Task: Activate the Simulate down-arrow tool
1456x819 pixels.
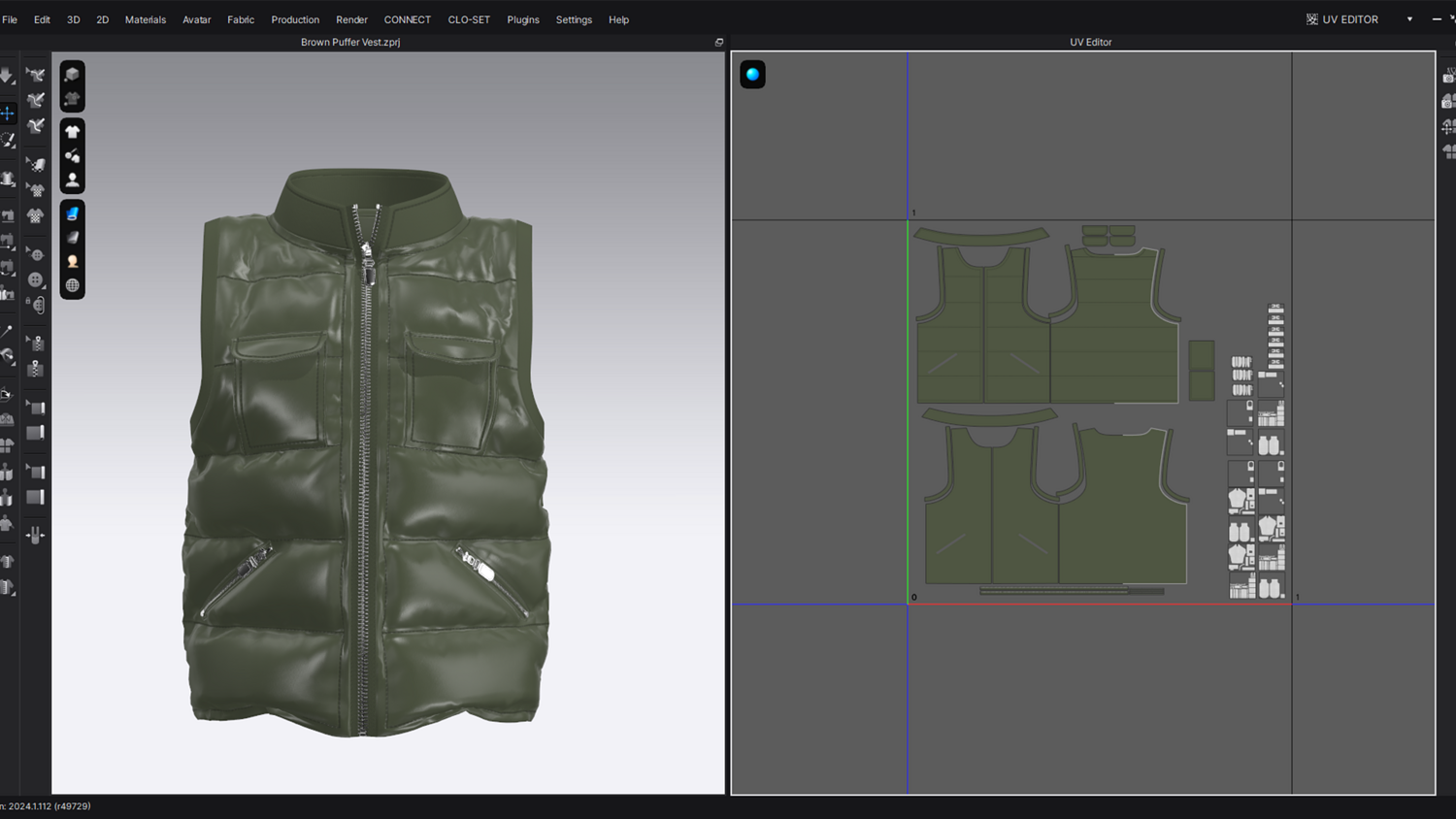Action: click(7, 76)
